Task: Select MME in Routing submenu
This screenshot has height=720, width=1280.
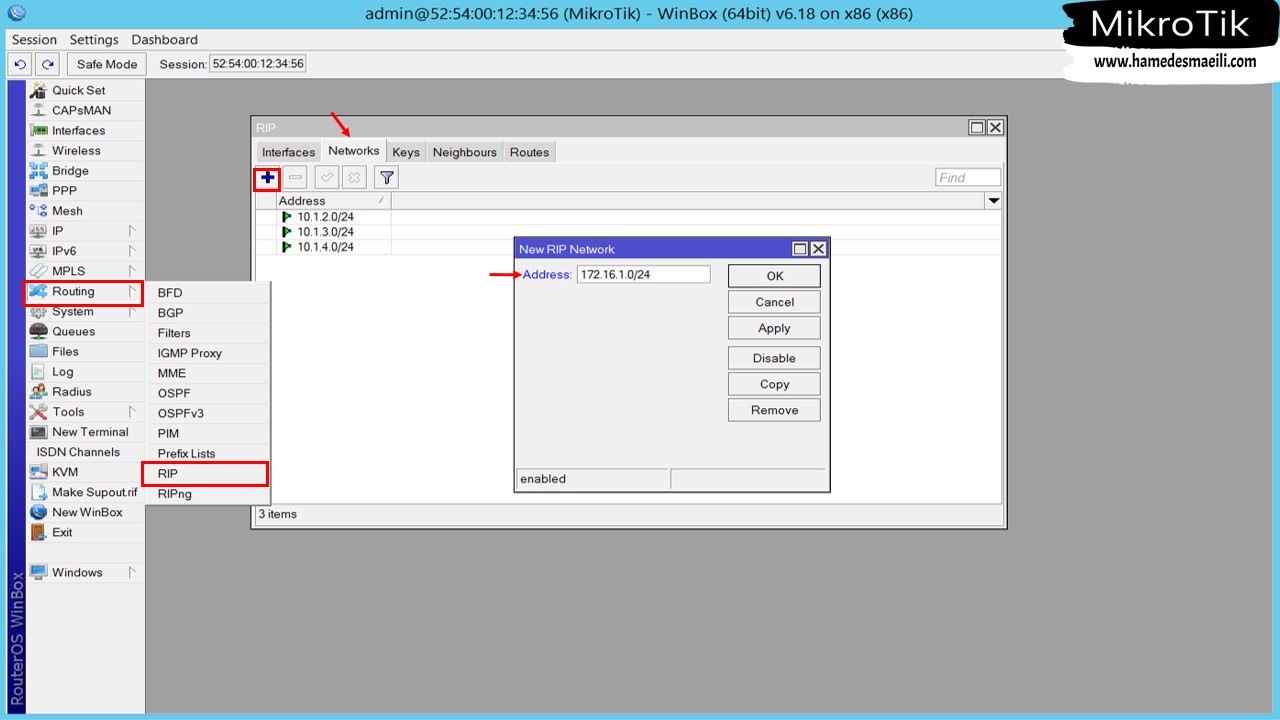Action: (x=209, y=373)
